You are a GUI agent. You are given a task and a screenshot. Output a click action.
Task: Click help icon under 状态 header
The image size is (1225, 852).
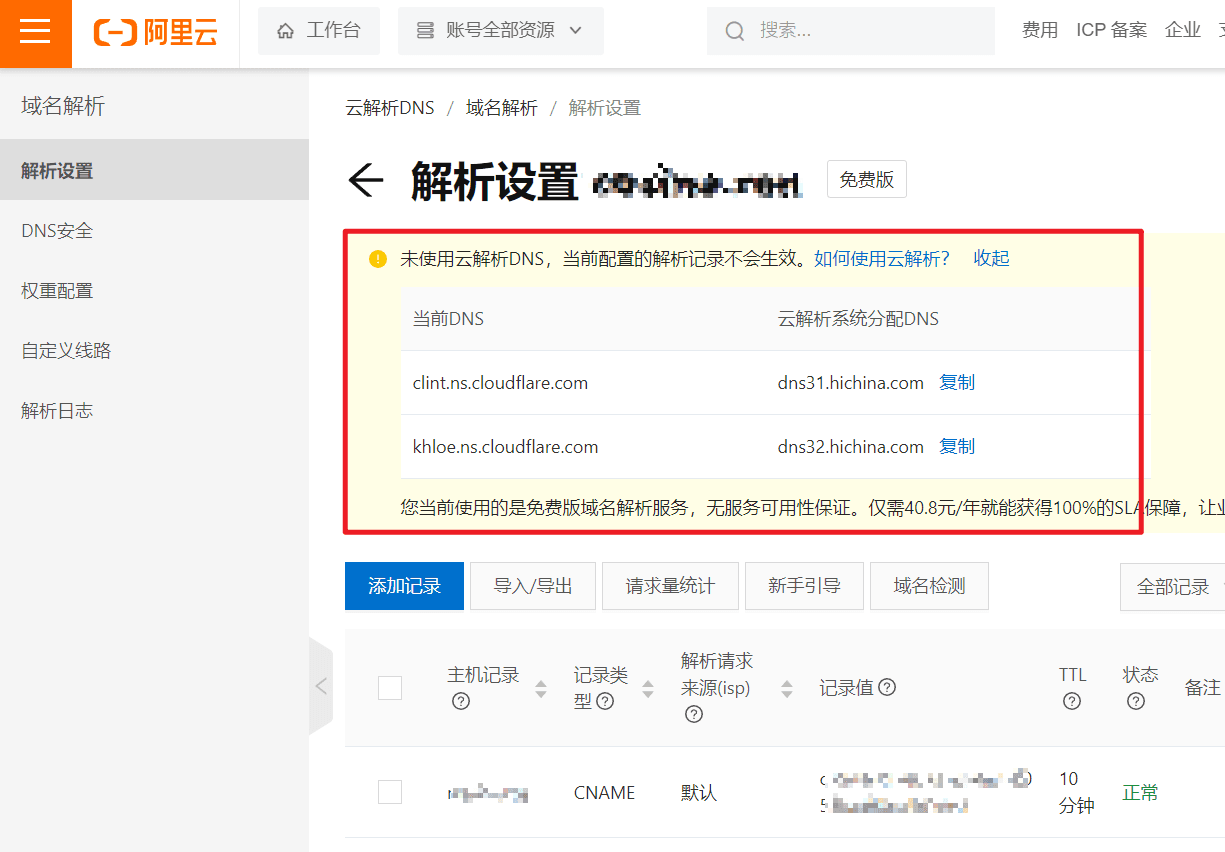(x=1135, y=701)
